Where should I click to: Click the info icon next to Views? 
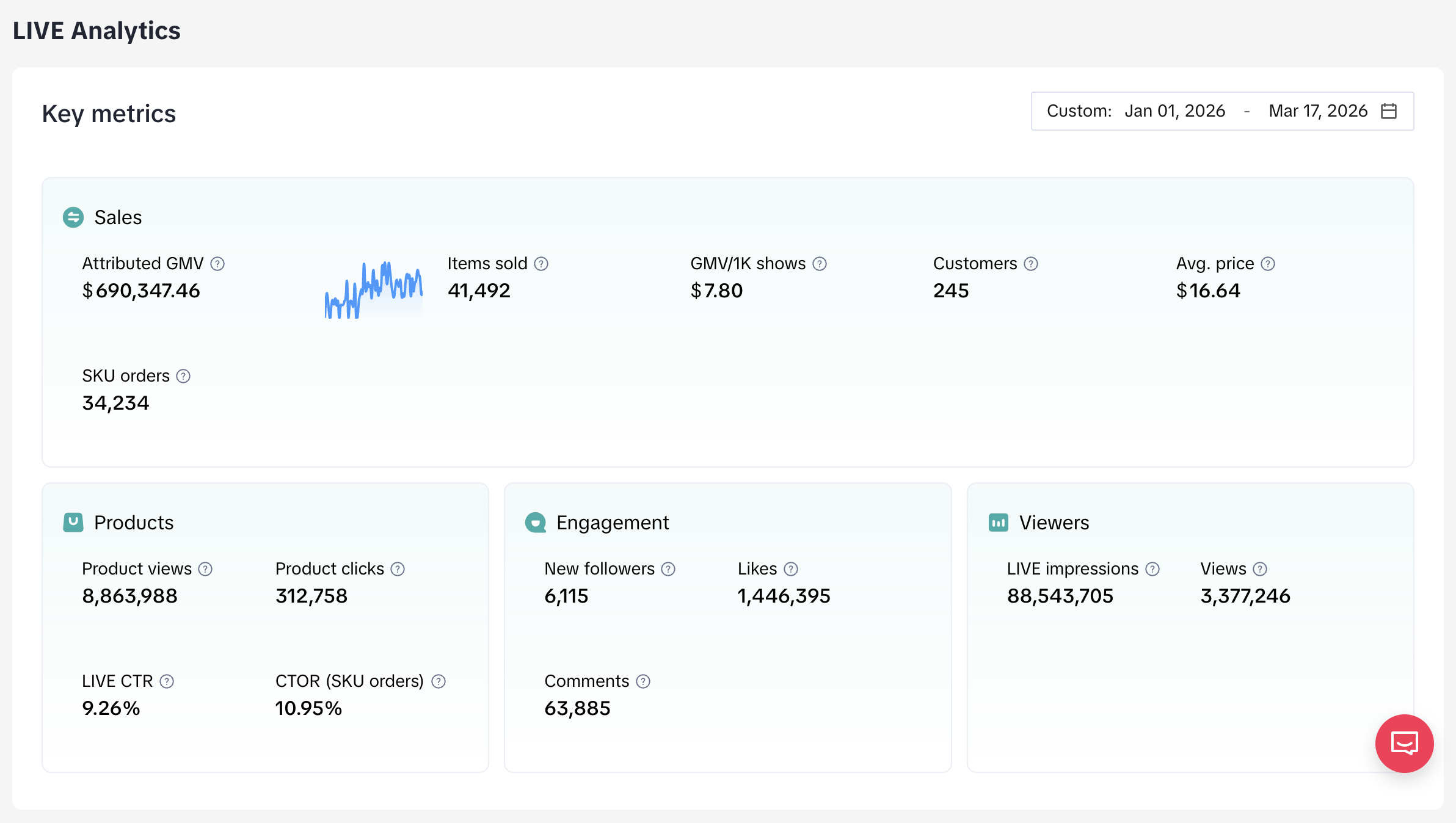1260,569
